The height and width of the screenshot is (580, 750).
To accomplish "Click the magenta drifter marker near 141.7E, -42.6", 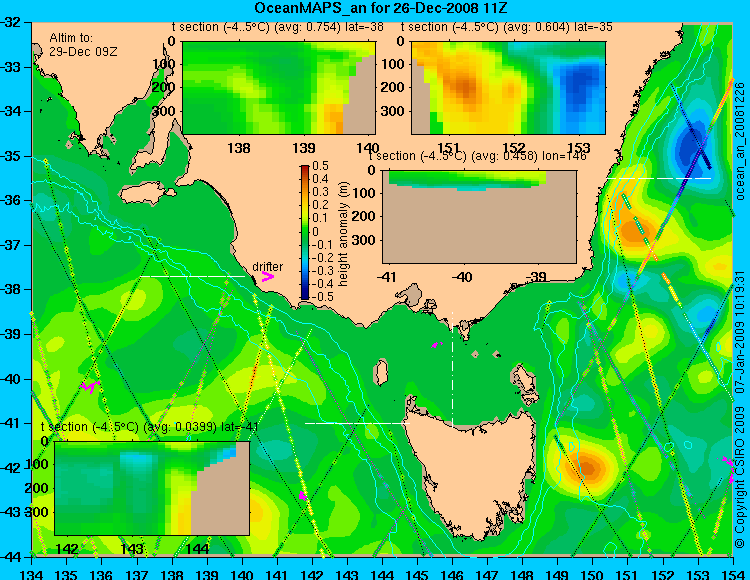I will (303, 495).
